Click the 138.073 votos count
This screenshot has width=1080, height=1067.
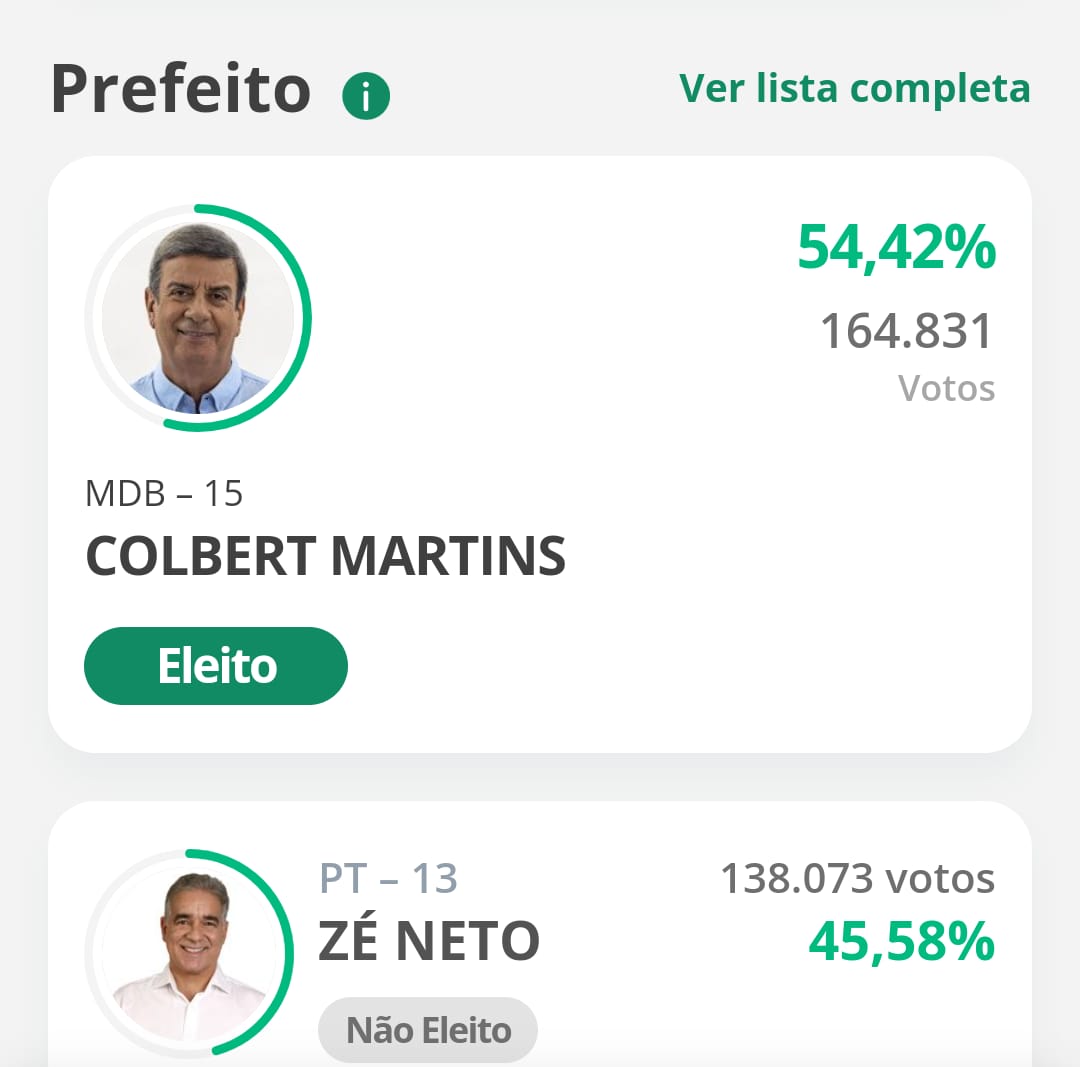point(858,878)
